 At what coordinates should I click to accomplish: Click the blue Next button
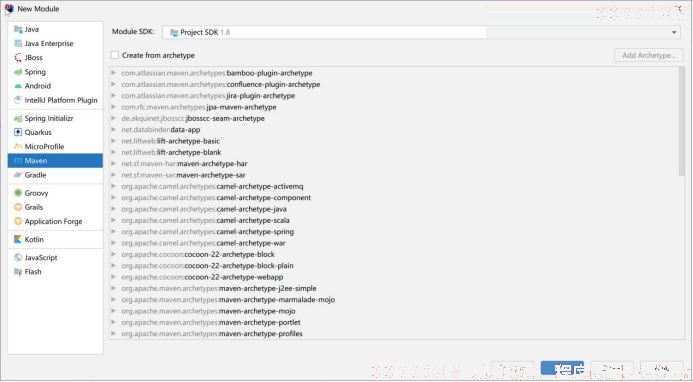(x=562, y=368)
